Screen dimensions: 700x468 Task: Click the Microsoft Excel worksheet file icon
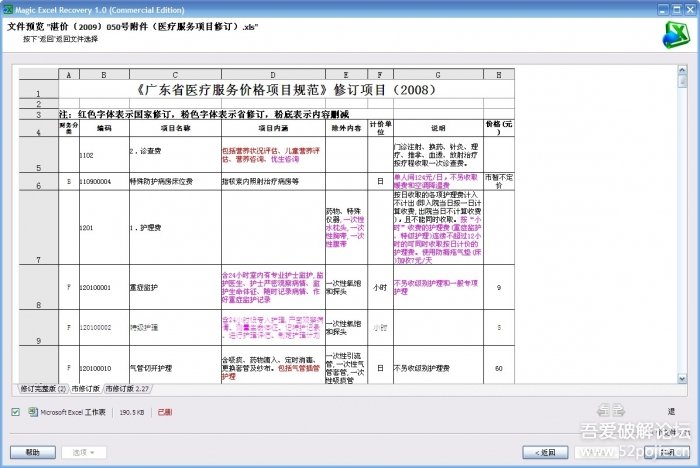[x=32, y=411]
